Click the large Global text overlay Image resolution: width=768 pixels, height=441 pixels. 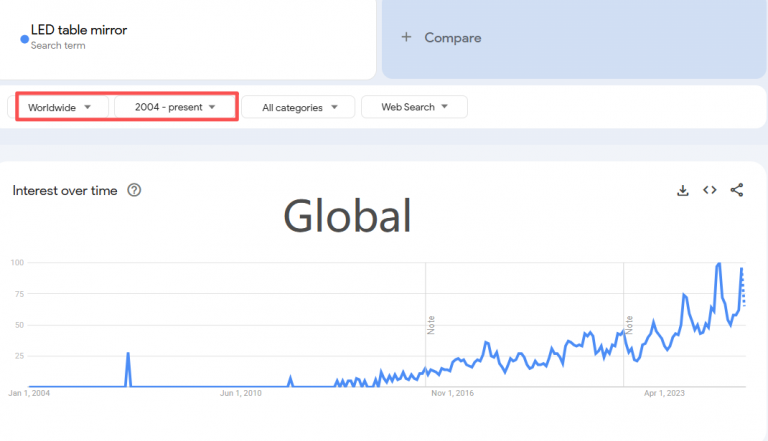coord(347,215)
